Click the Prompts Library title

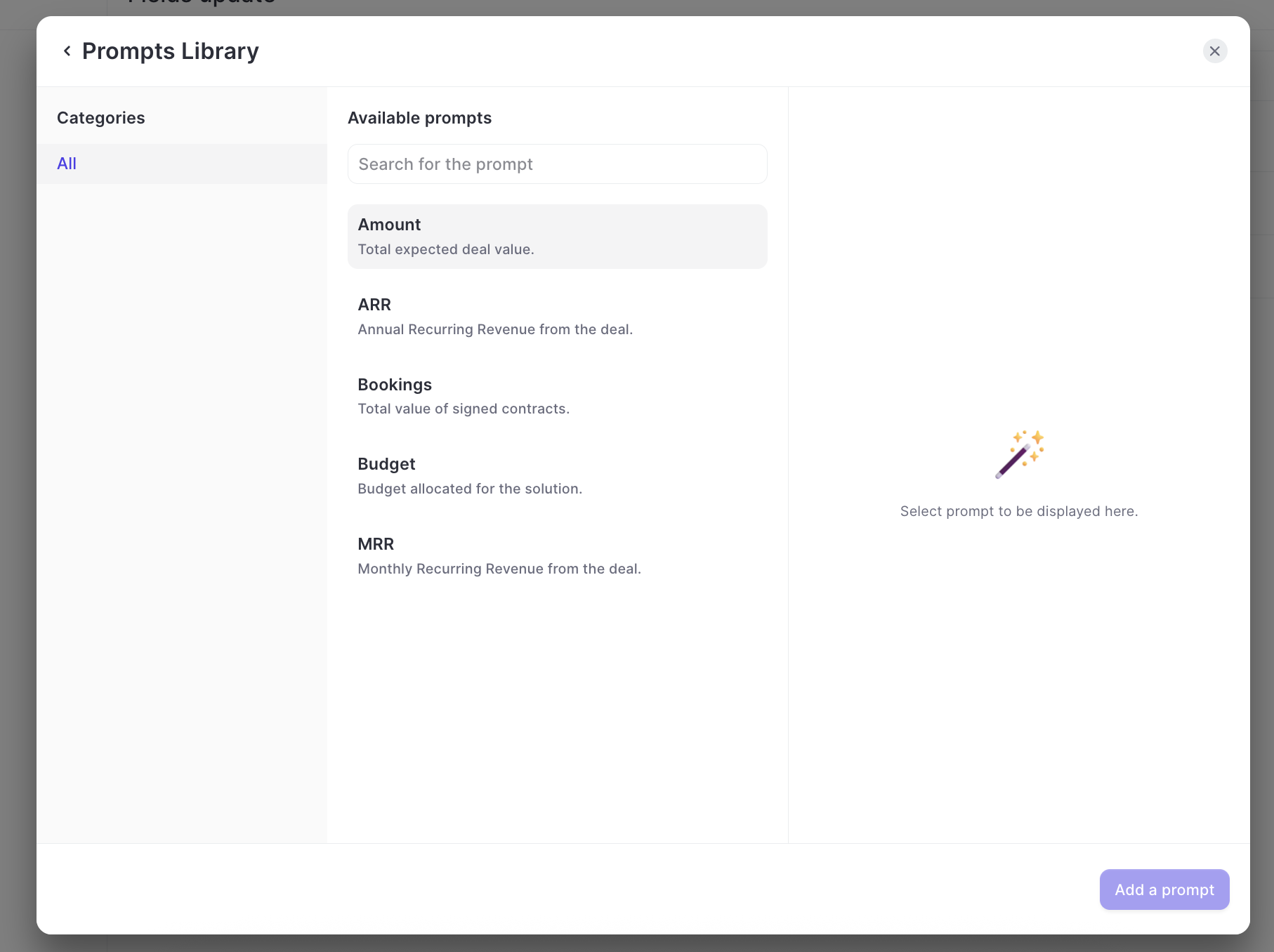click(x=171, y=51)
